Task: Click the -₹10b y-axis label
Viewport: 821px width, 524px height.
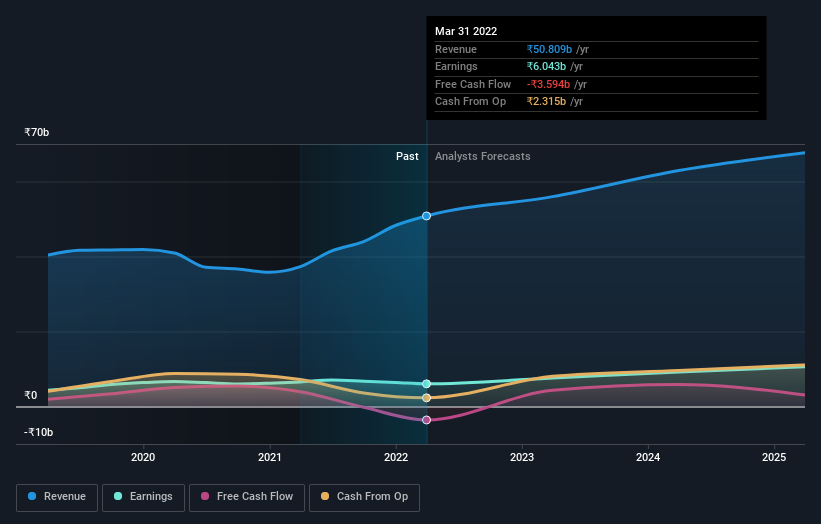Action: tap(38, 432)
